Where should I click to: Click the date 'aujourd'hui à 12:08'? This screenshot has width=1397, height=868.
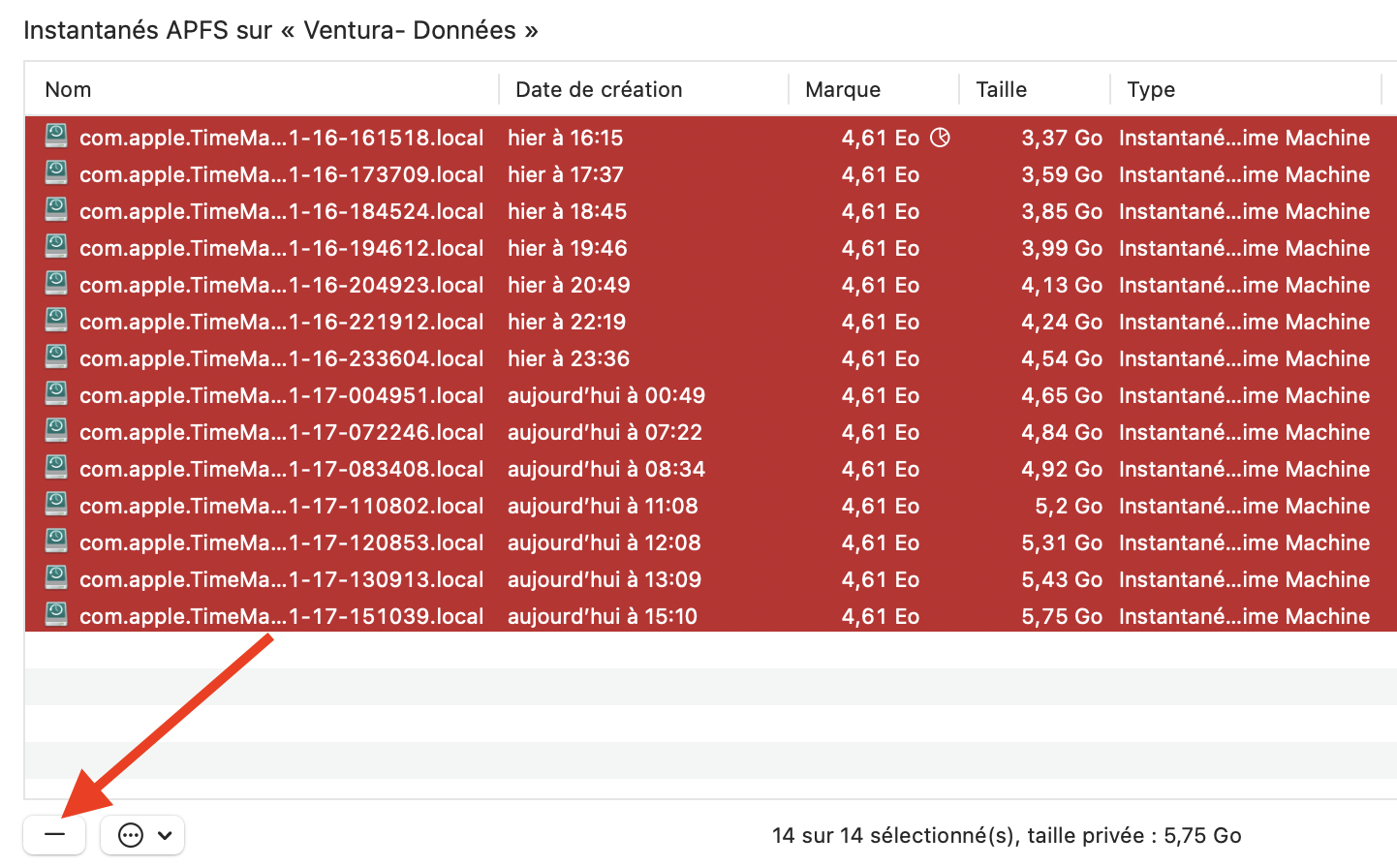605,542
